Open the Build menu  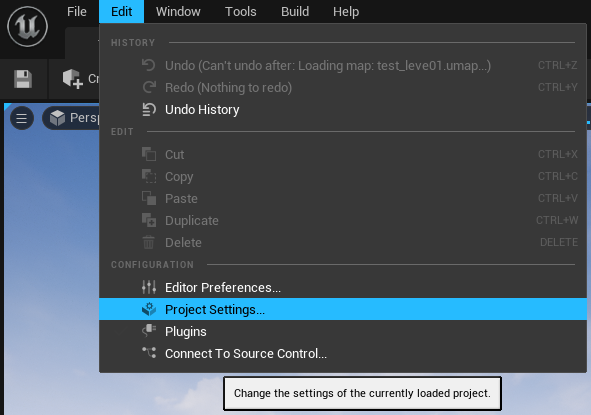click(295, 12)
